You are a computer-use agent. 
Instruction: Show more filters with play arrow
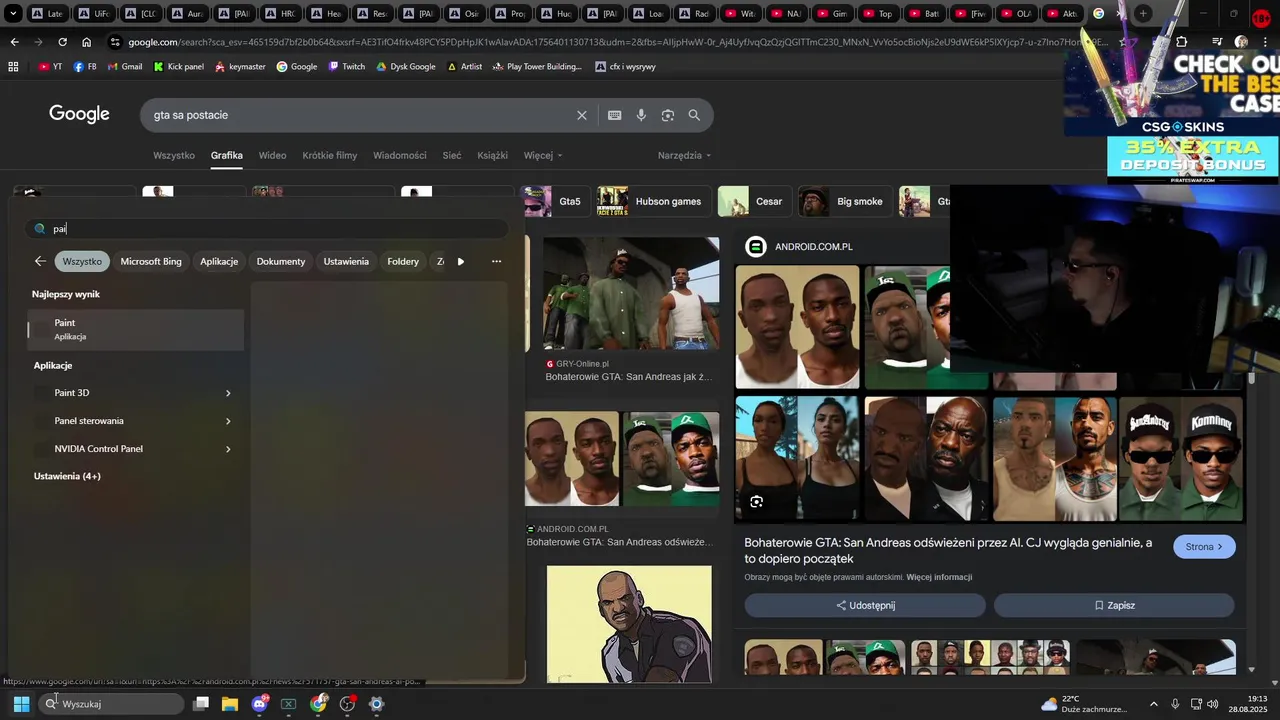click(461, 261)
